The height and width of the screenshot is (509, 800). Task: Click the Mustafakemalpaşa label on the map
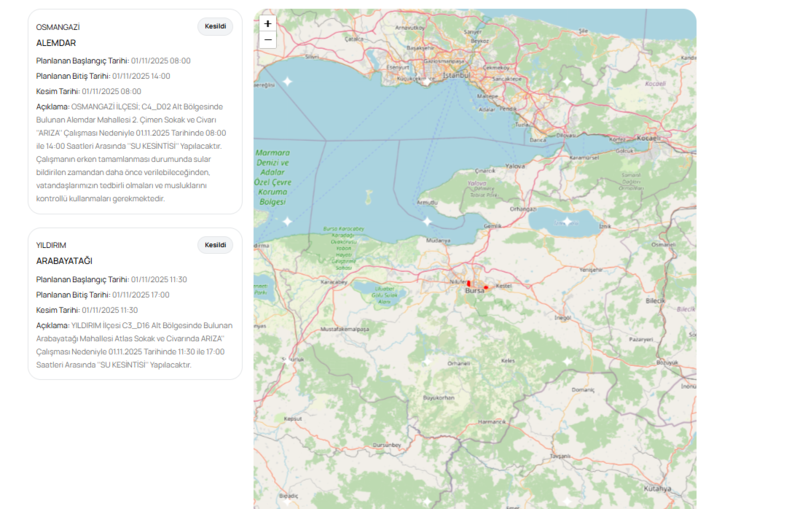(345, 328)
